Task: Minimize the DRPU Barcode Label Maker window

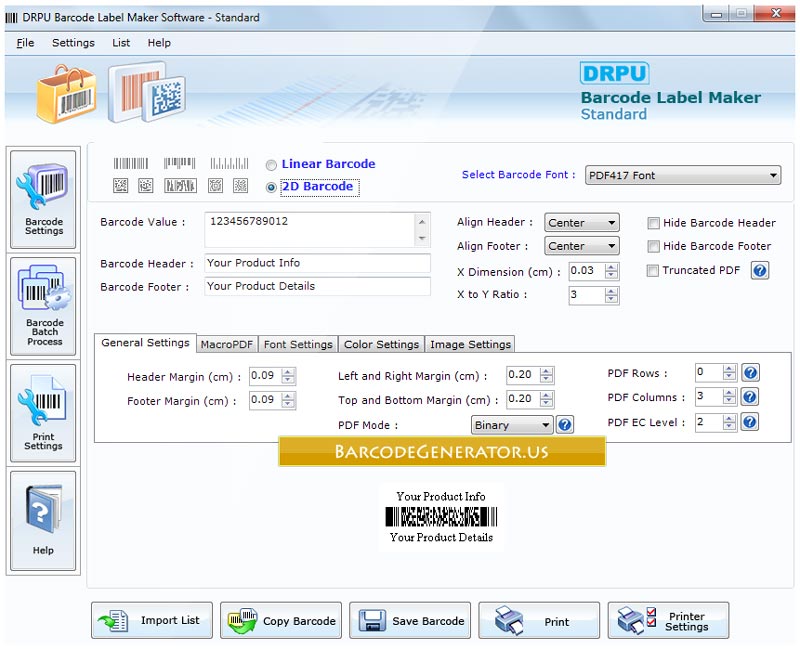Action: click(x=717, y=14)
